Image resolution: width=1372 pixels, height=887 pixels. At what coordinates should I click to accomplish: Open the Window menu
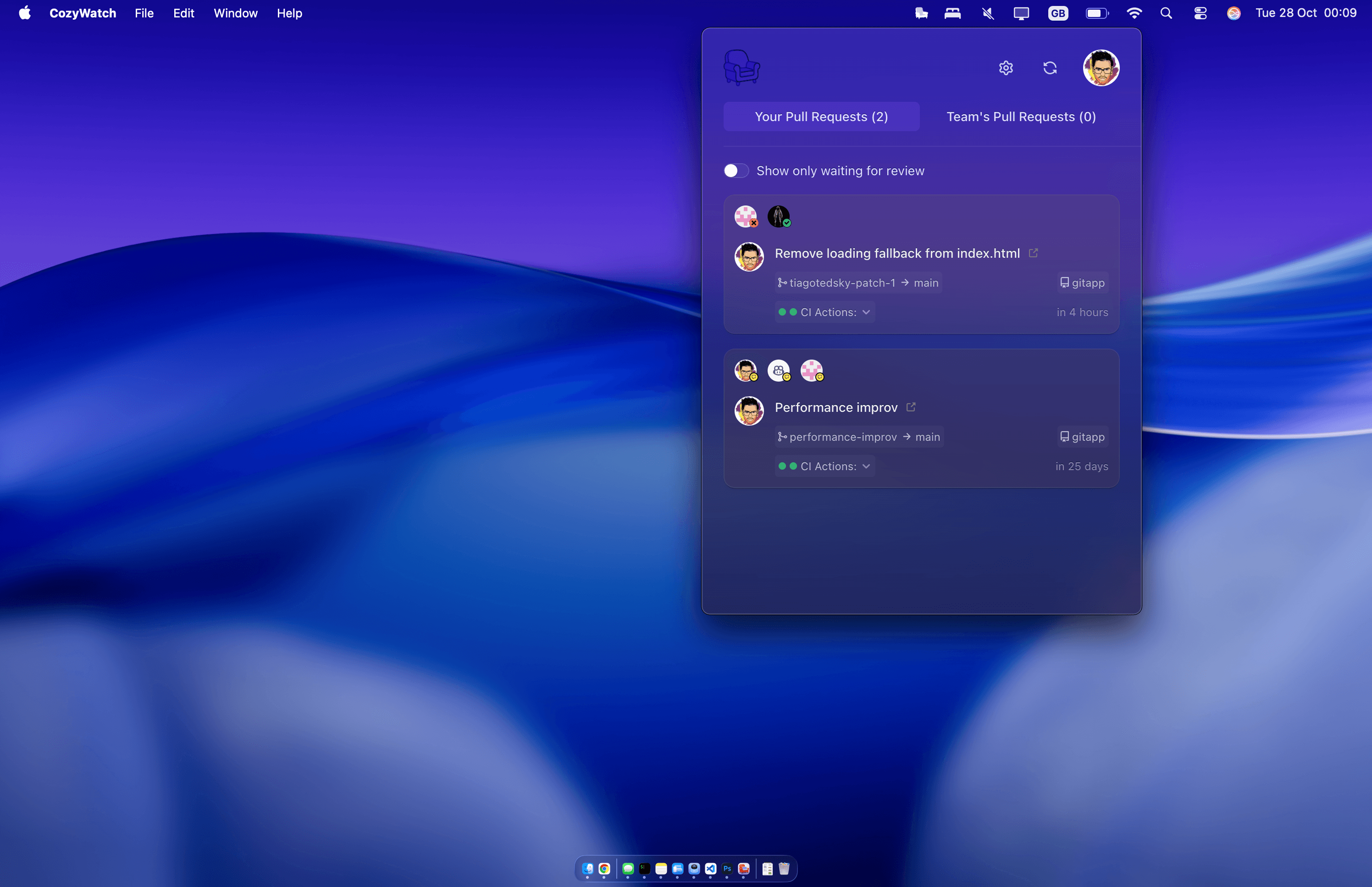coord(235,13)
